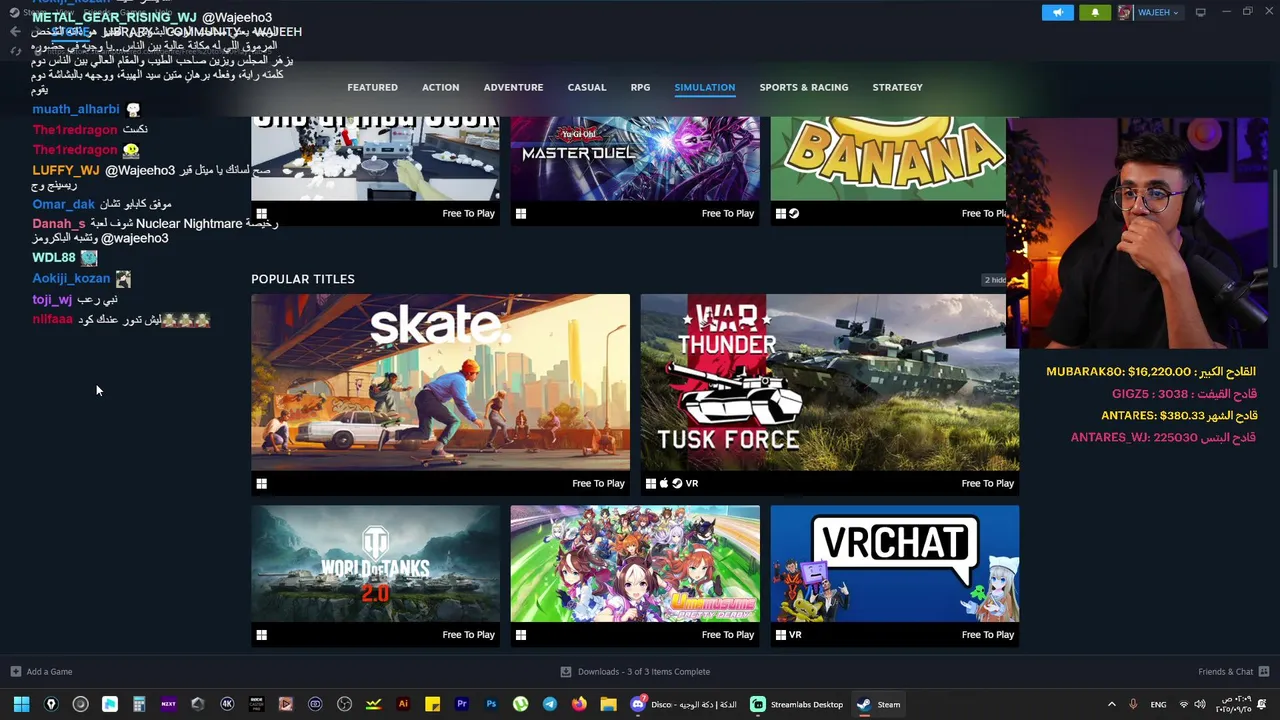Open the calculator app in taskbar
Screen dimensions: 1280x720
[139, 704]
